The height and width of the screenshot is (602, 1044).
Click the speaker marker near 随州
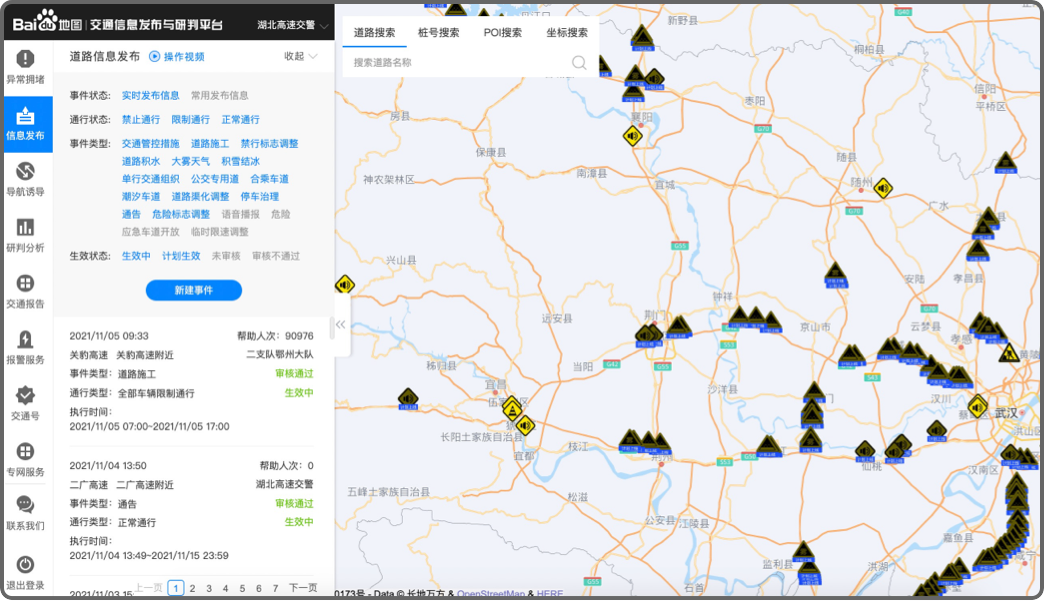883,188
